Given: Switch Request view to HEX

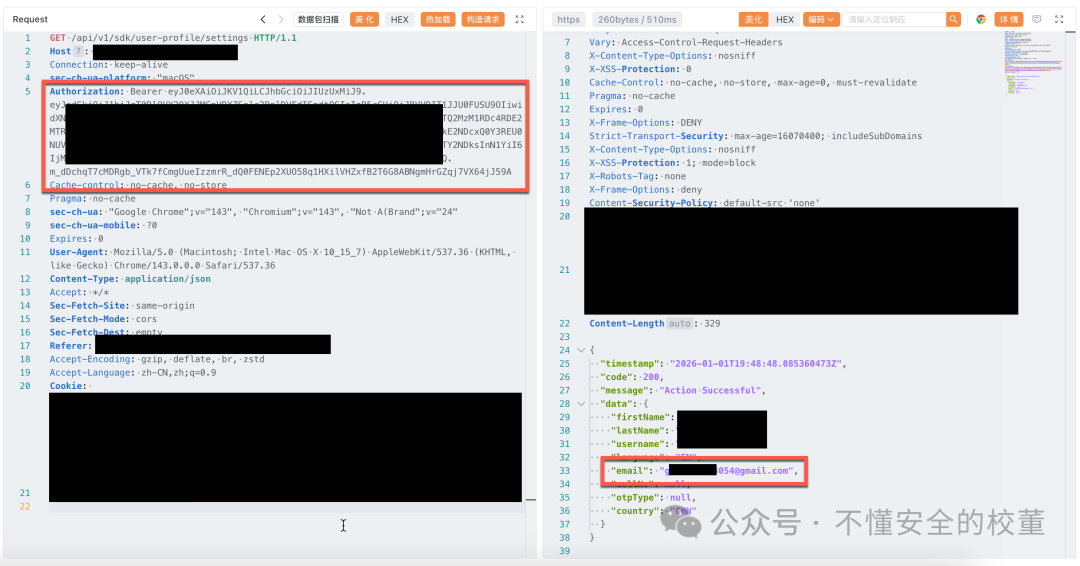Looking at the screenshot, I should click(x=399, y=19).
